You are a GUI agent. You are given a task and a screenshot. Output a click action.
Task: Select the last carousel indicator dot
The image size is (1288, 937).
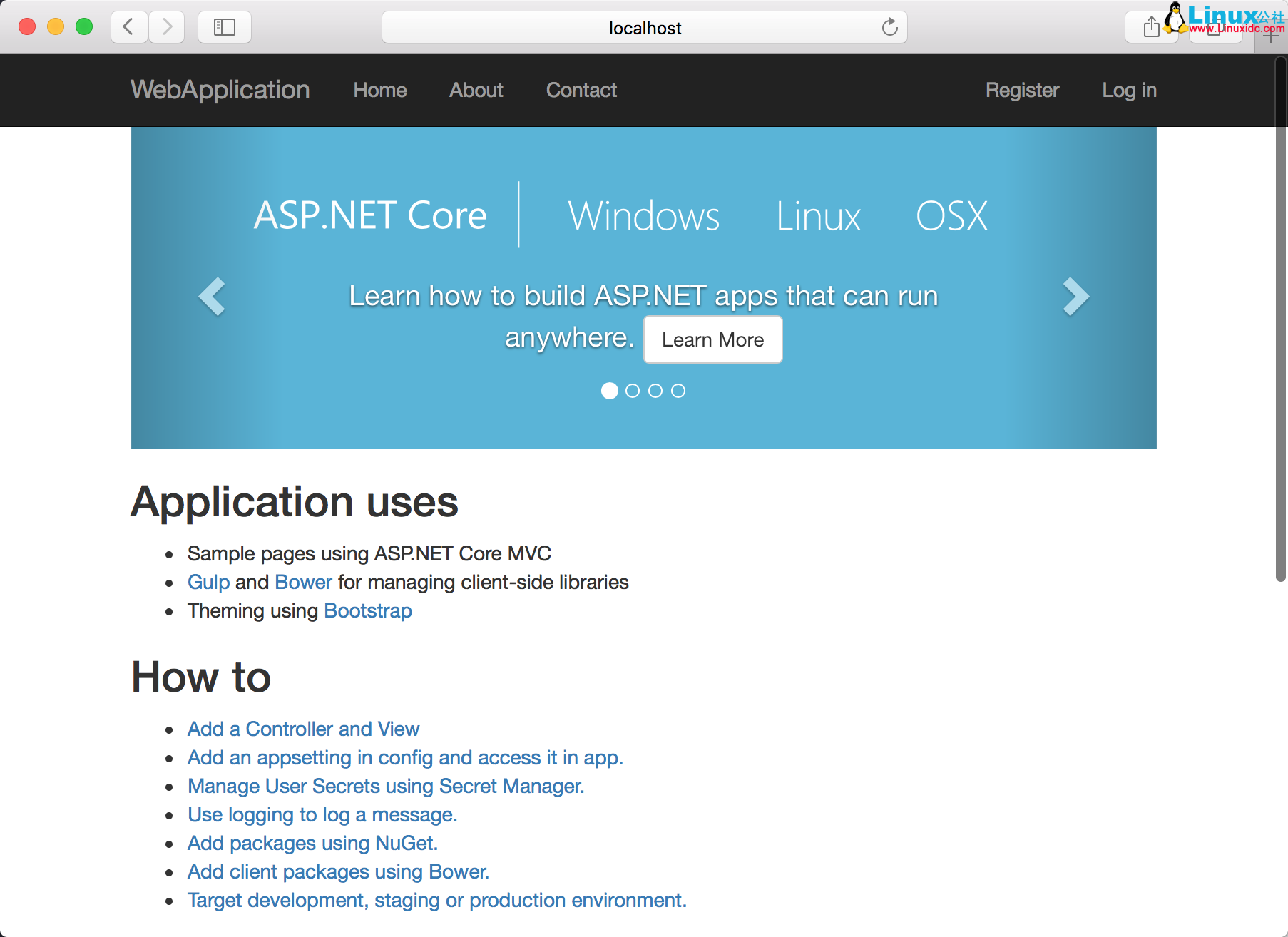(x=678, y=391)
